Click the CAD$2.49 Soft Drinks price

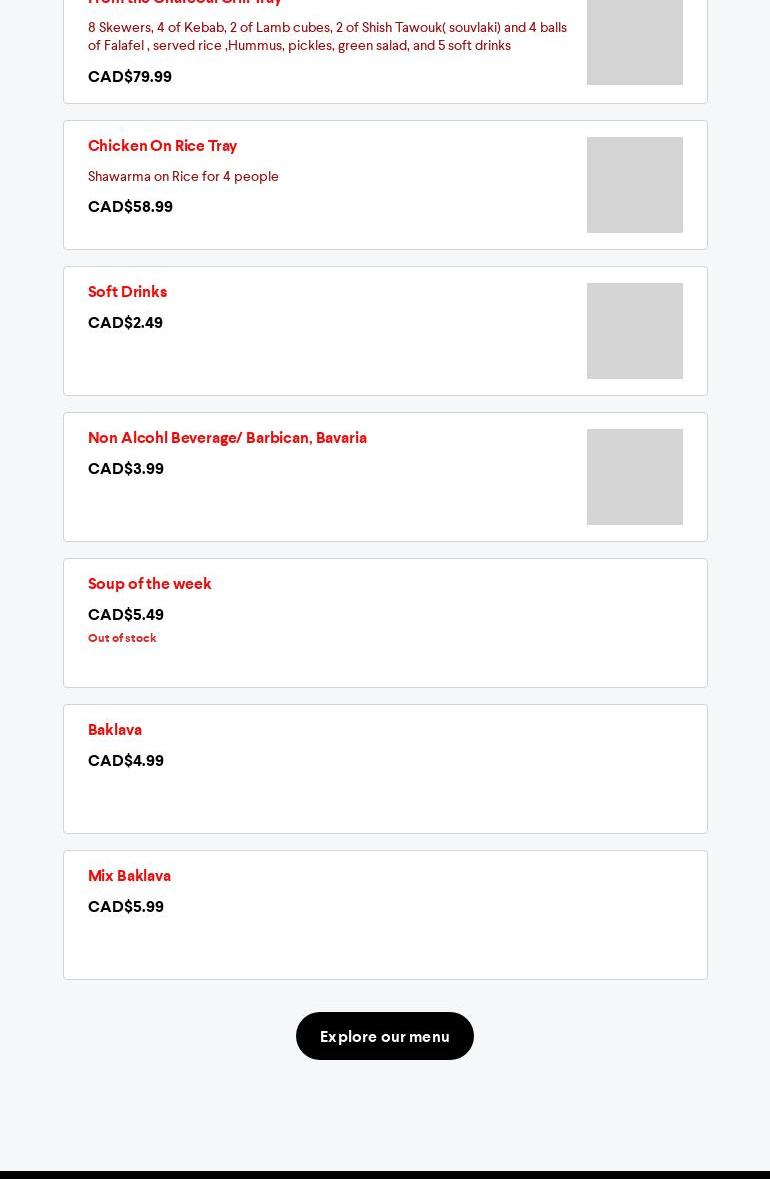[125, 323]
